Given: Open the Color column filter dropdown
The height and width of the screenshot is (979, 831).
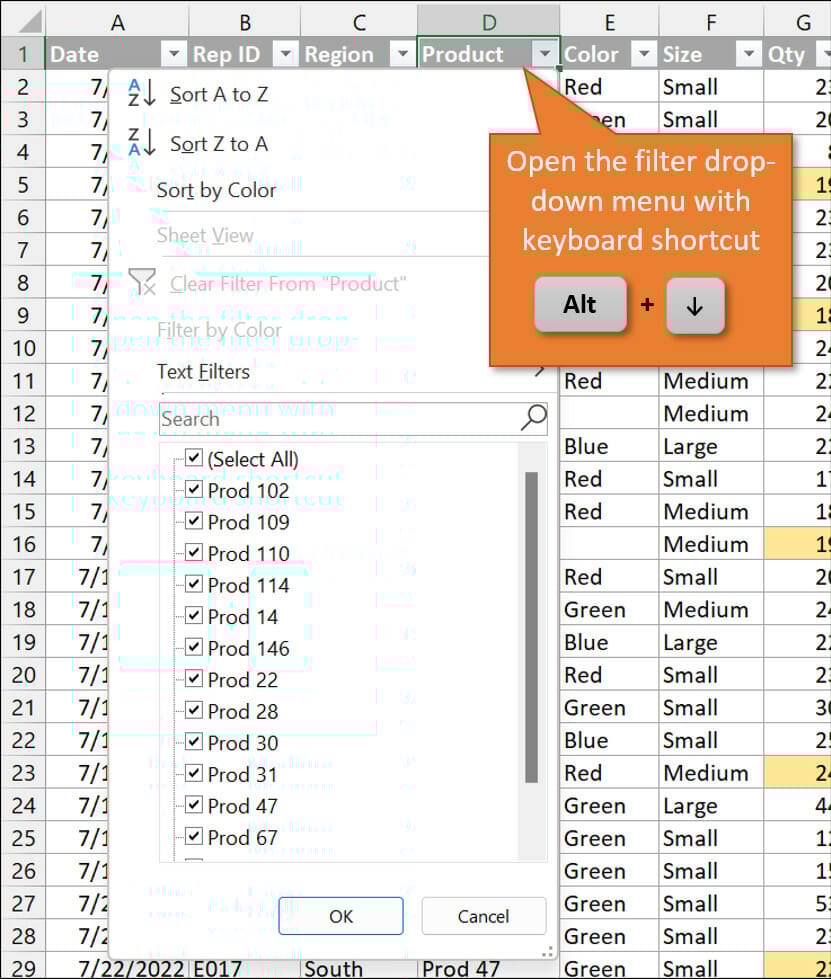Looking at the screenshot, I should 644,55.
